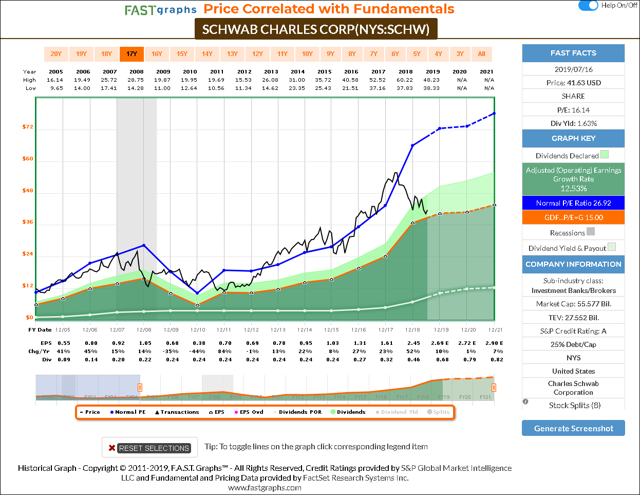Image resolution: width=640 pixels, height=495 pixels.
Task: Click the P/E: 16.14 fact
Action: click(x=573, y=110)
